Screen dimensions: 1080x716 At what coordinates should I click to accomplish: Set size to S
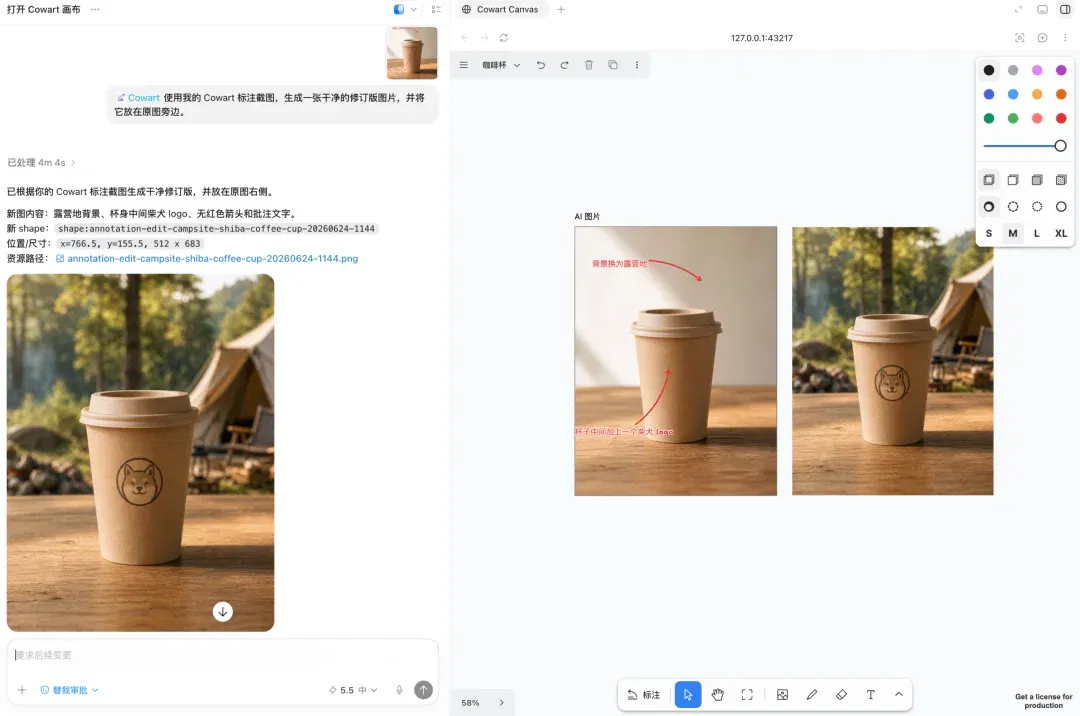pyautogui.click(x=988, y=233)
